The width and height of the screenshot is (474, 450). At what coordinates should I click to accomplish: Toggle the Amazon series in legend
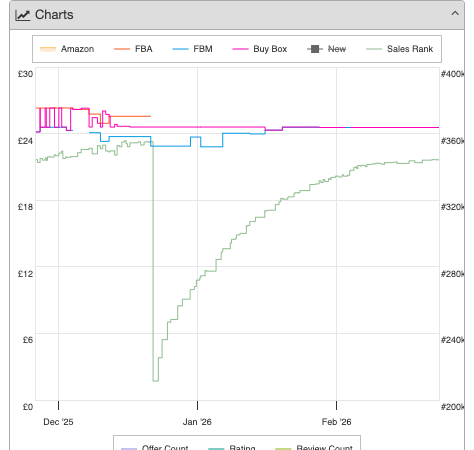(67, 49)
